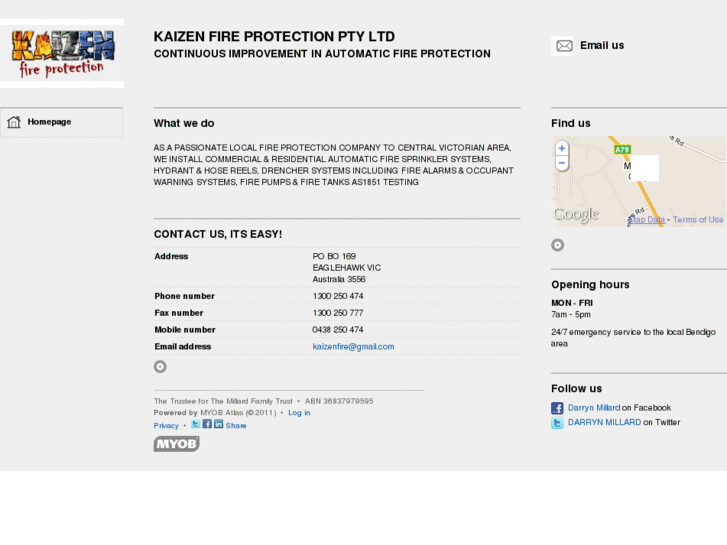Open map Terms of Use link
Viewport: 727px width, 545px height.
[x=697, y=220]
